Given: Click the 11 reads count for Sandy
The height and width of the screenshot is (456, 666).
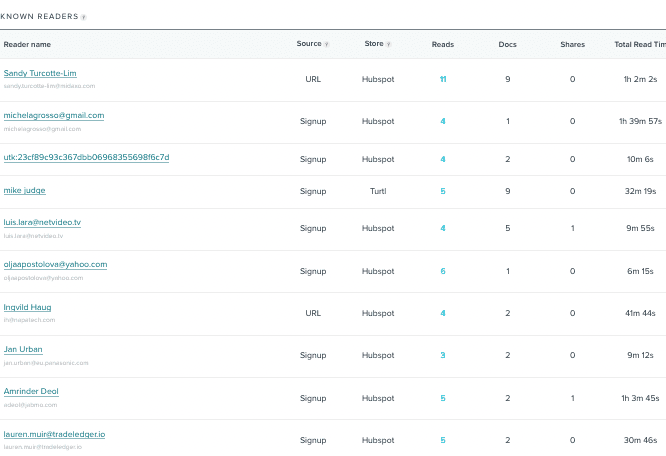Looking at the screenshot, I should click(443, 79).
